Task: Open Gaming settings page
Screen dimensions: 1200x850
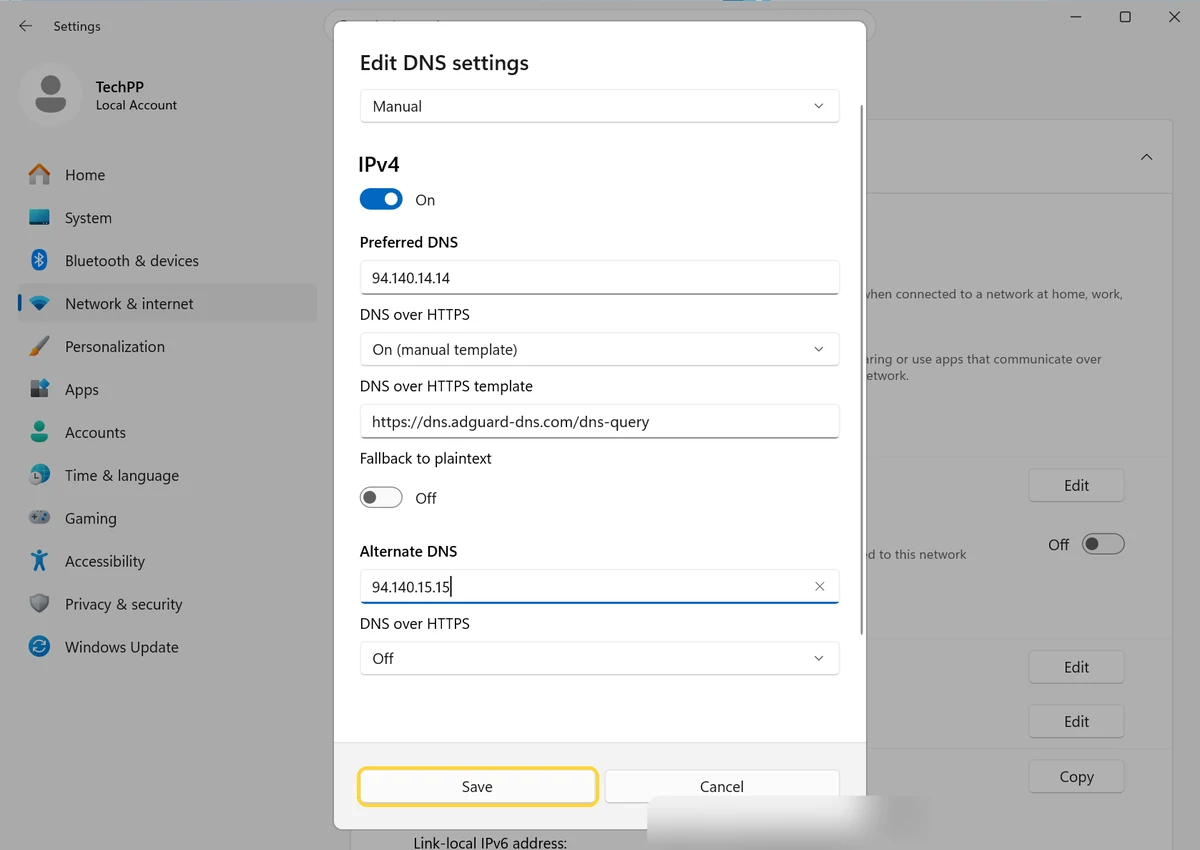Action: (168, 518)
